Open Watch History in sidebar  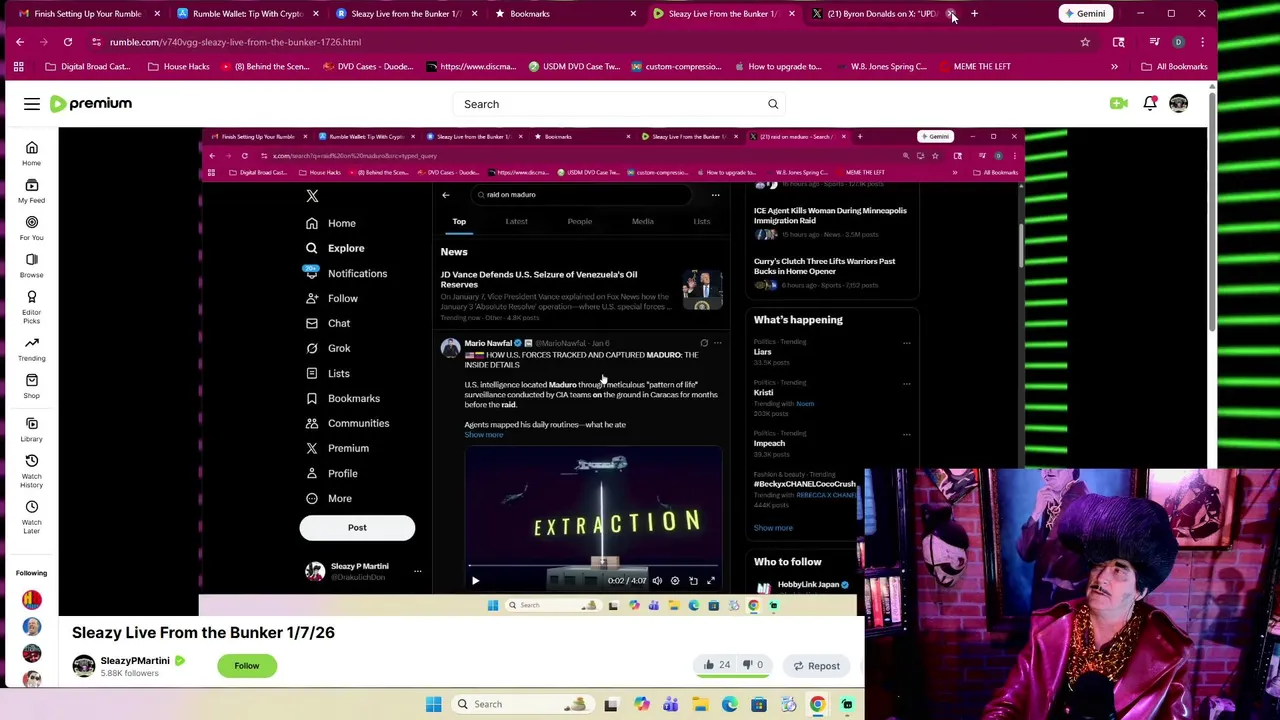coord(31,471)
